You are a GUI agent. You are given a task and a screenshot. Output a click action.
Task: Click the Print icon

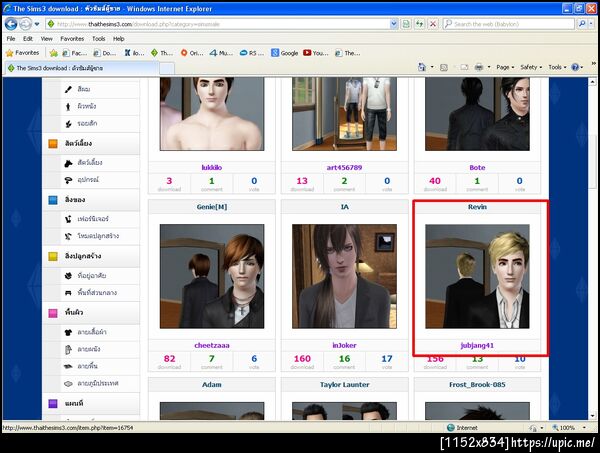click(479, 67)
